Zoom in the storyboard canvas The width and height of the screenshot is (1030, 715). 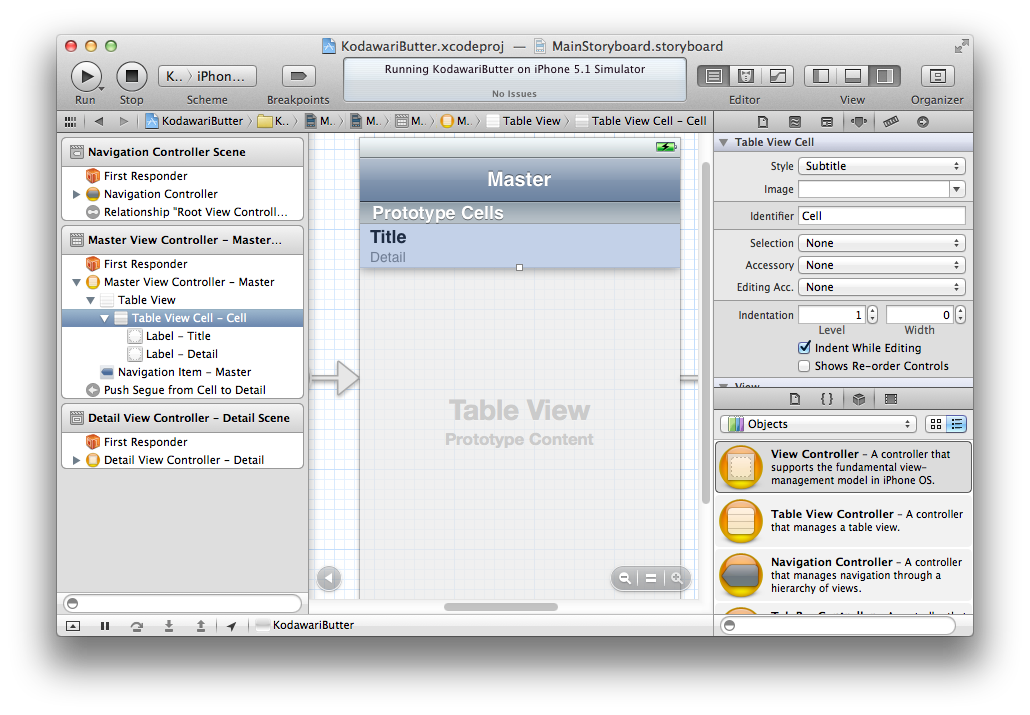click(677, 578)
